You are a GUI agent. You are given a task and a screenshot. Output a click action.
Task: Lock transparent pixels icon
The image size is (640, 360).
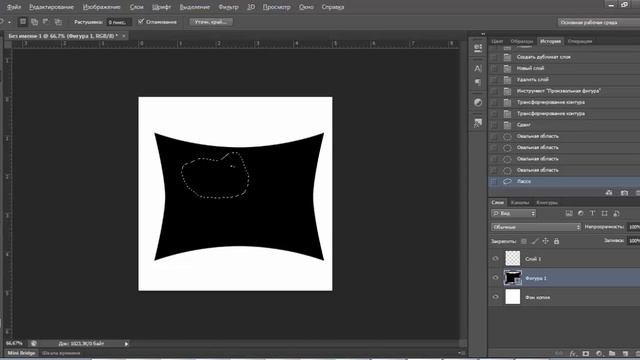click(x=524, y=241)
